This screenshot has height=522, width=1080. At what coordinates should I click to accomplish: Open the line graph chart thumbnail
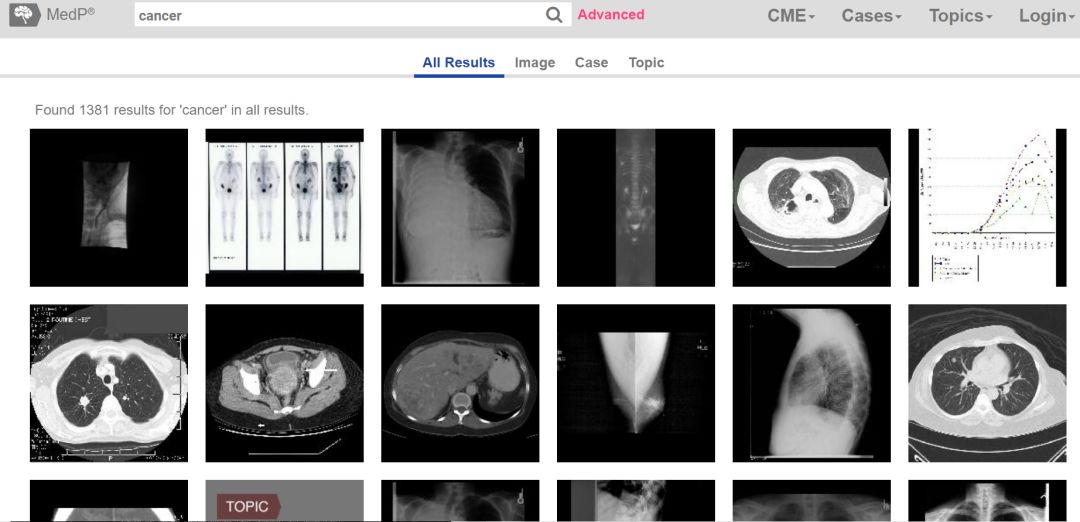pos(987,207)
